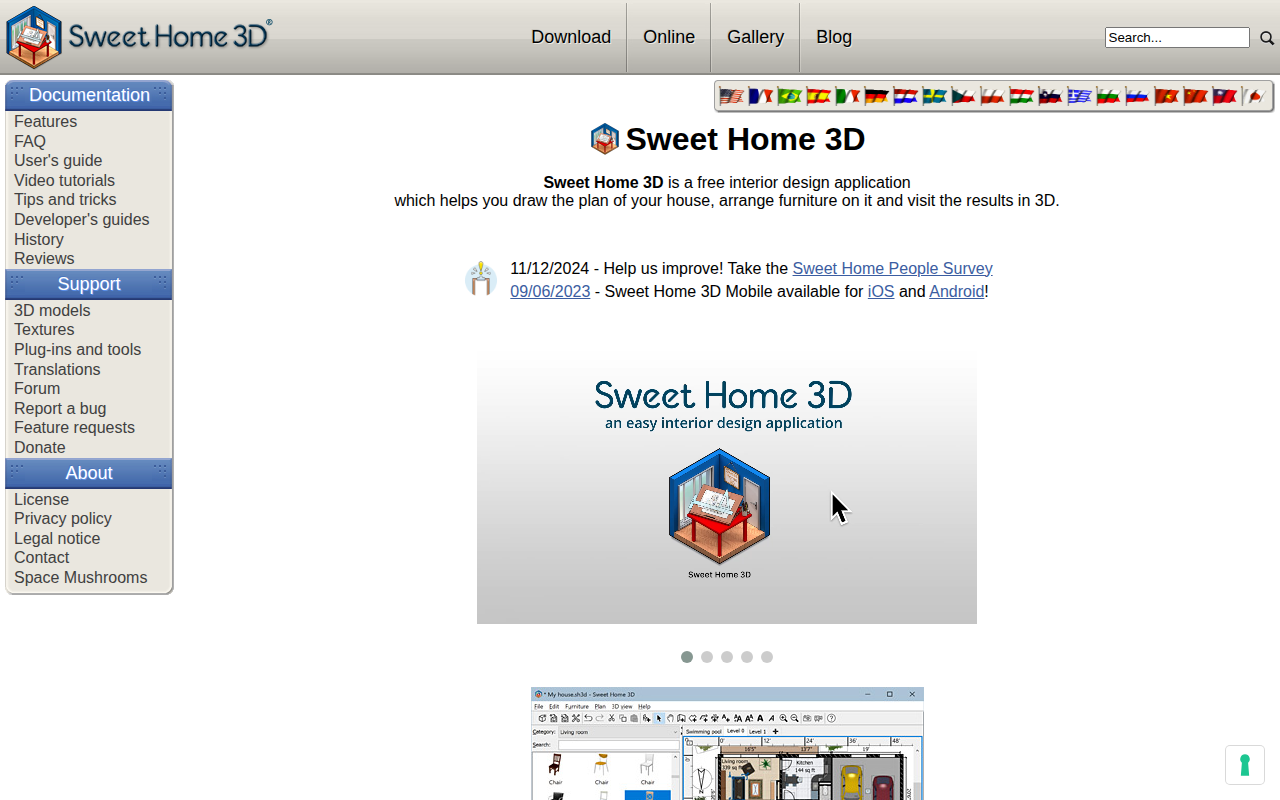This screenshot has height=800, width=1280.
Task: Open Video tutorials in the sidebar
Action: pos(64,180)
